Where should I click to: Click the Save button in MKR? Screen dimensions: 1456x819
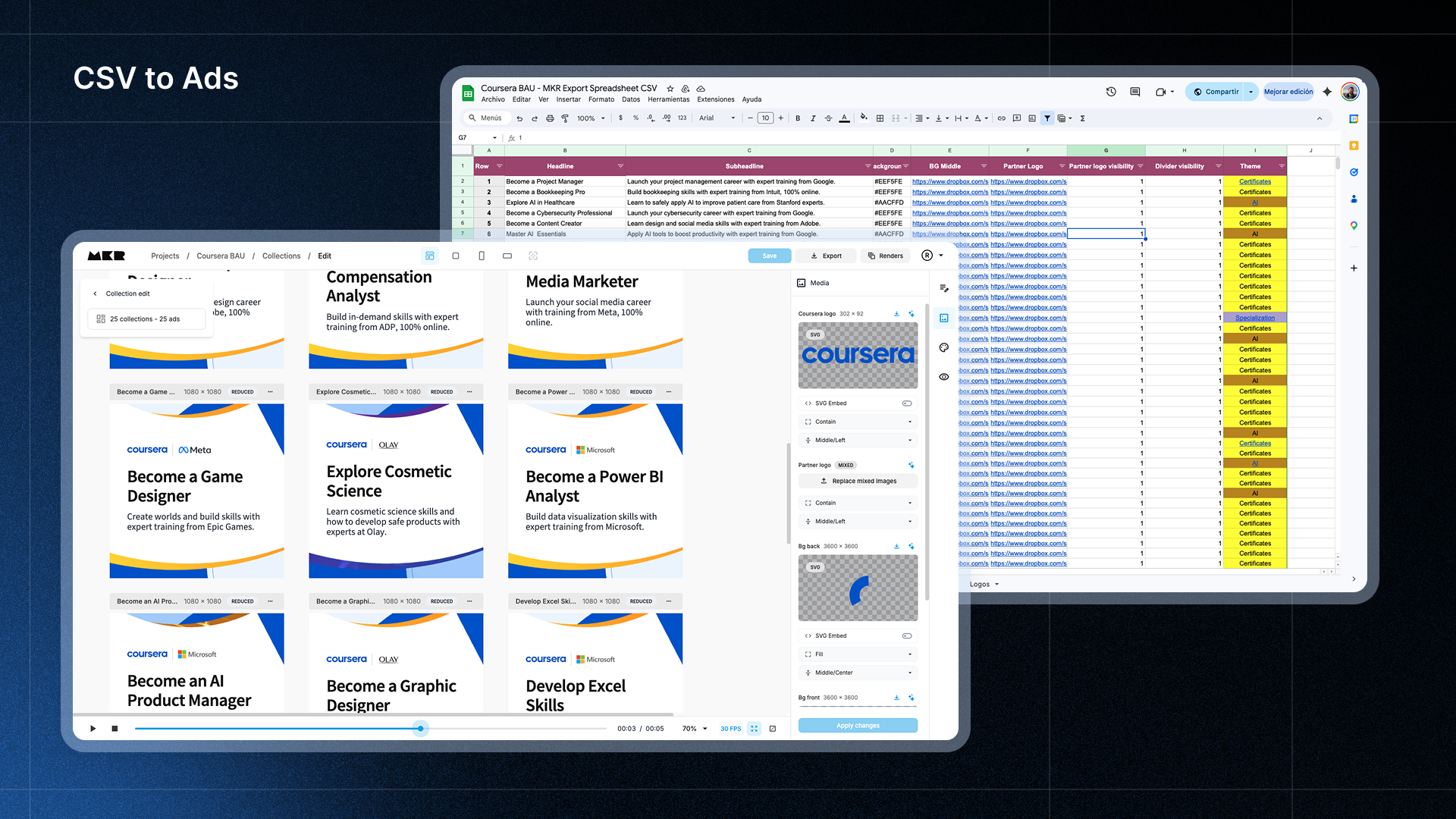click(770, 256)
